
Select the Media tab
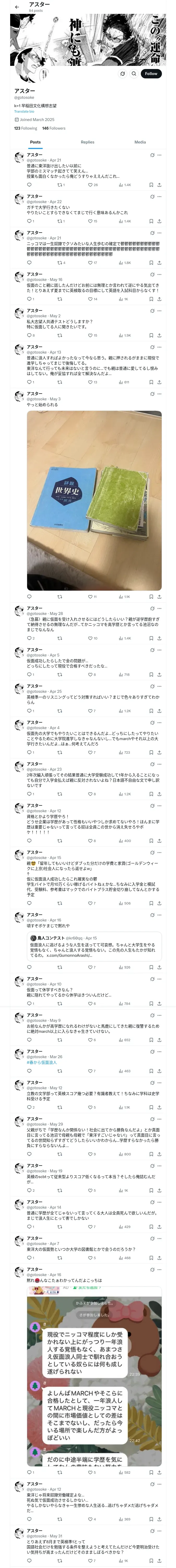coord(139,142)
